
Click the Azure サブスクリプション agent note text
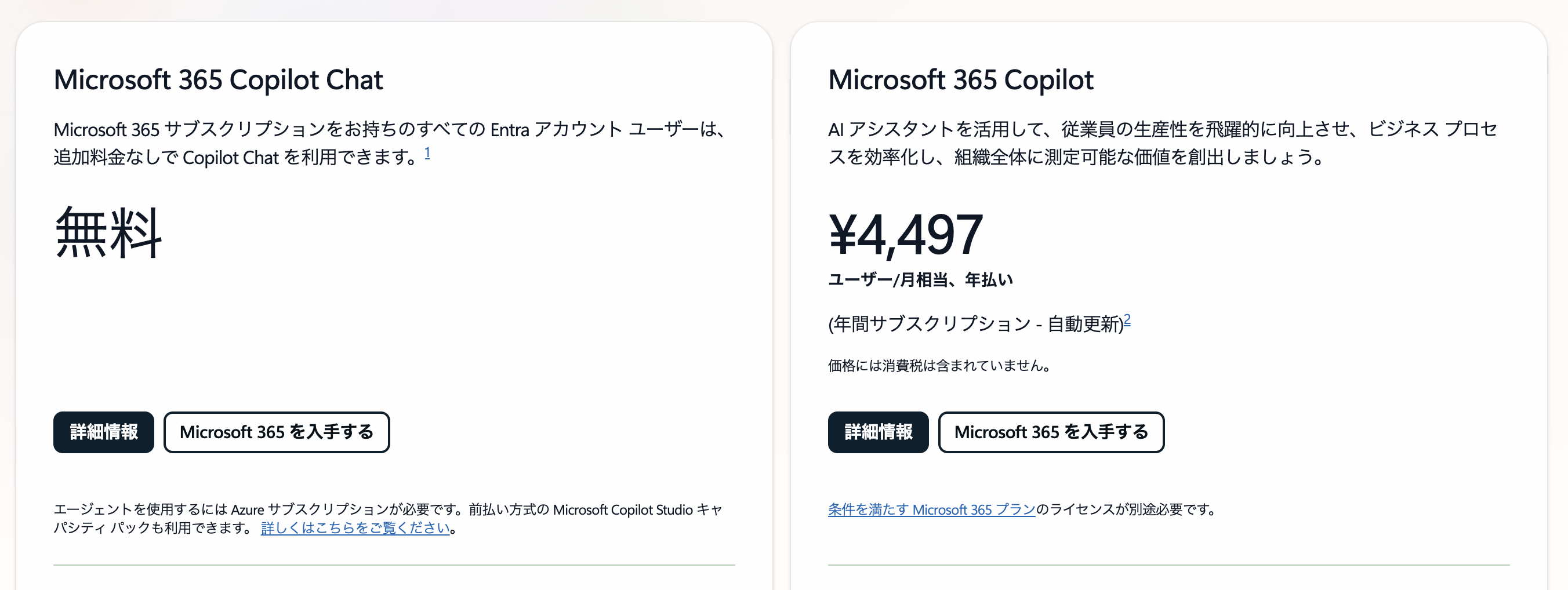(260, 509)
